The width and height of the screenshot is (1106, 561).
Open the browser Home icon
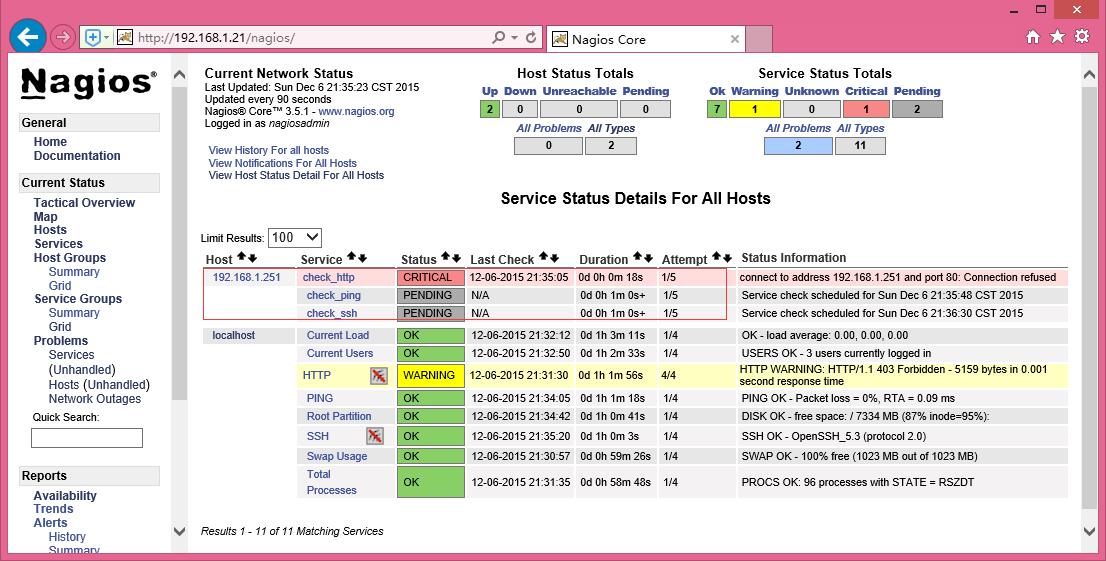pyautogui.click(x=1033, y=37)
